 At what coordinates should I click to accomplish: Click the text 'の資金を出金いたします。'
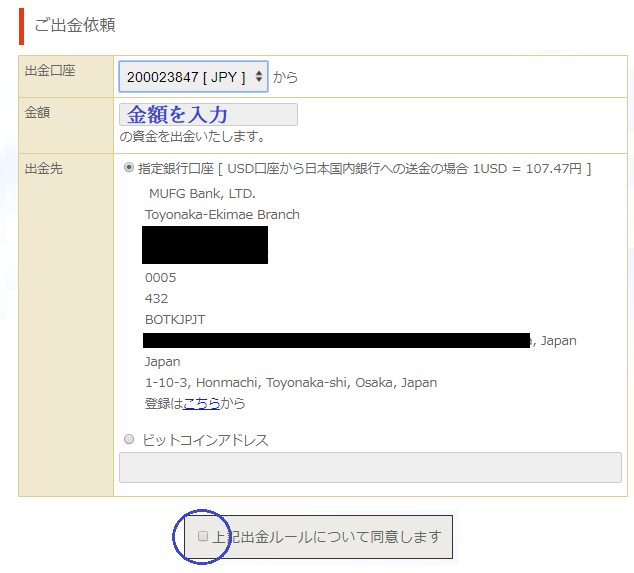pyautogui.click(x=192, y=137)
